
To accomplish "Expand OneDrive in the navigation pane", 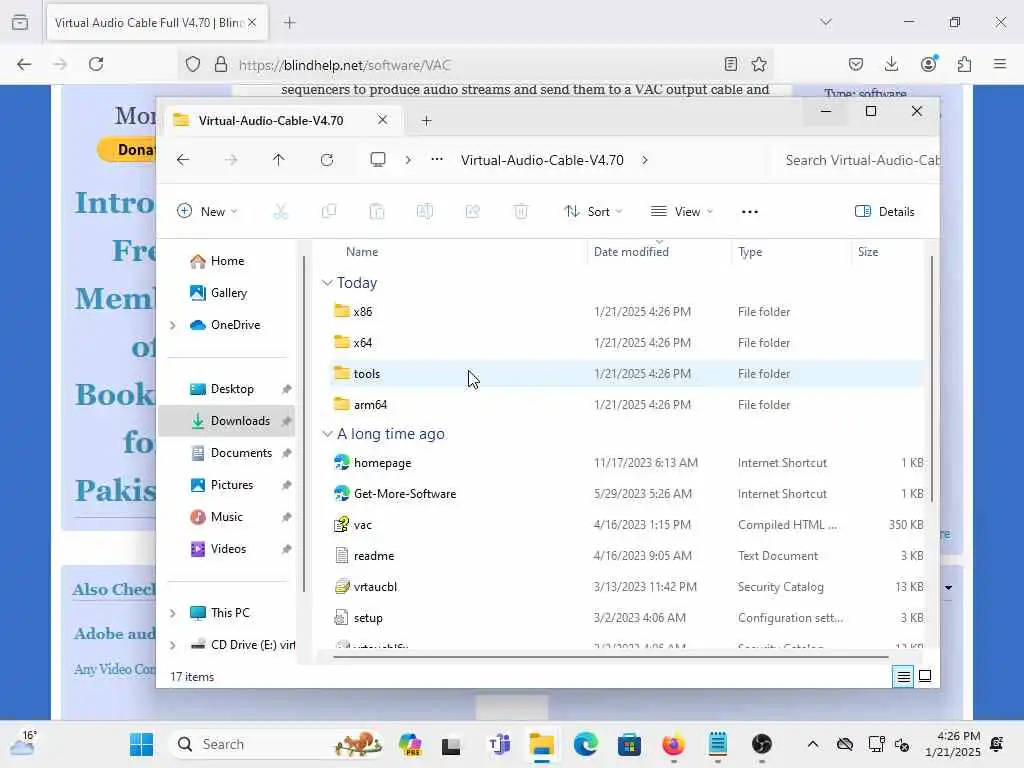I will coord(172,325).
